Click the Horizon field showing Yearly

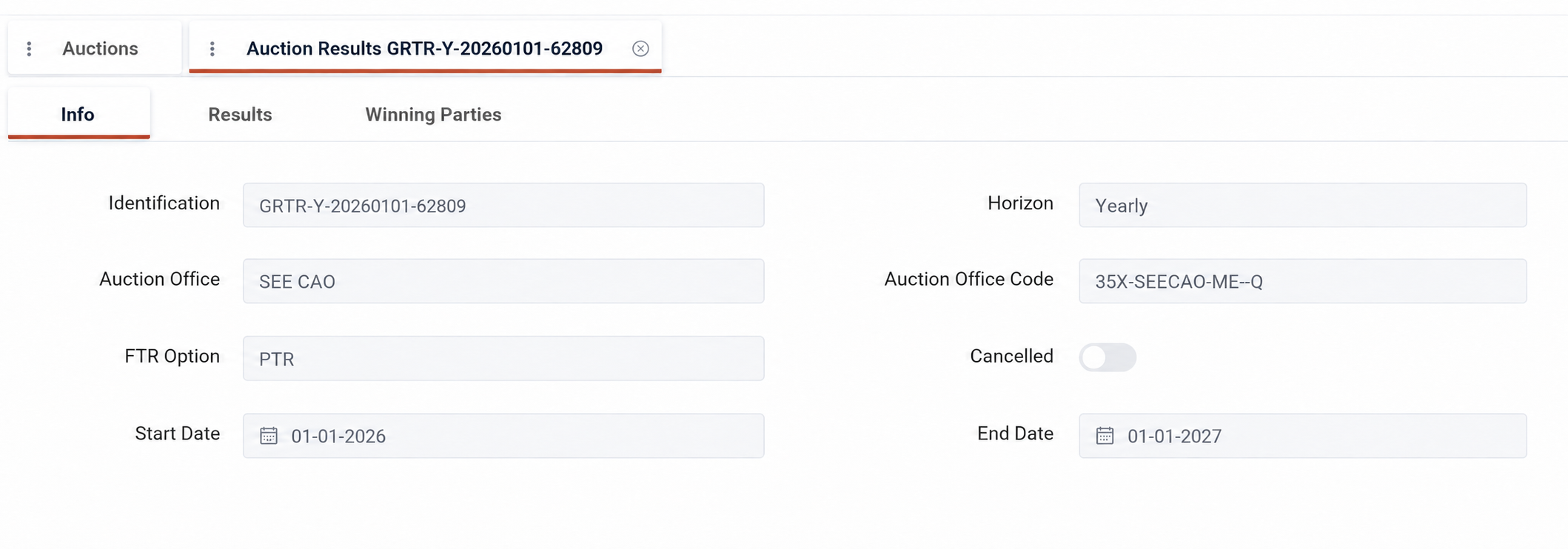1302,205
